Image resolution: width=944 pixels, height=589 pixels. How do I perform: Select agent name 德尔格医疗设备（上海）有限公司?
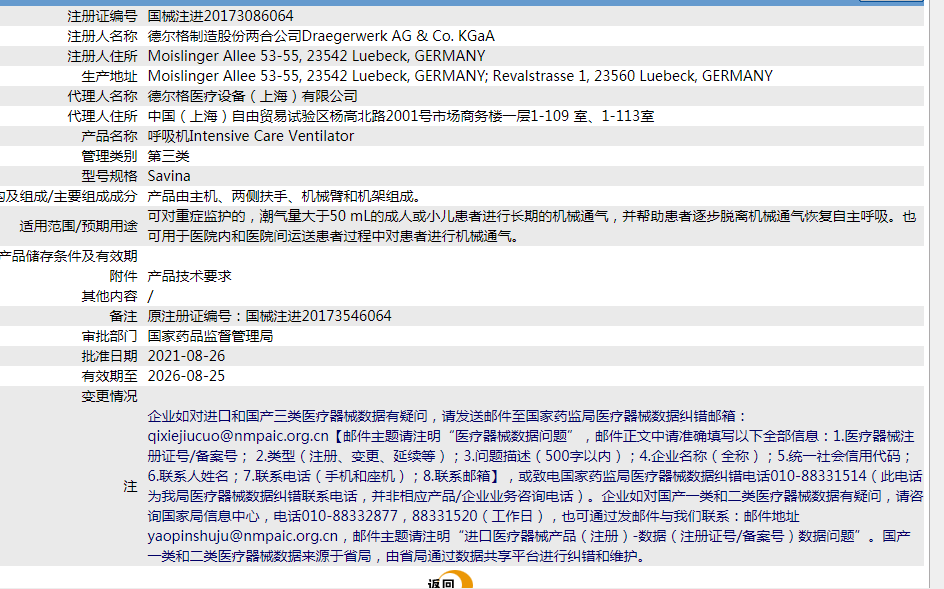pos(253,96)
